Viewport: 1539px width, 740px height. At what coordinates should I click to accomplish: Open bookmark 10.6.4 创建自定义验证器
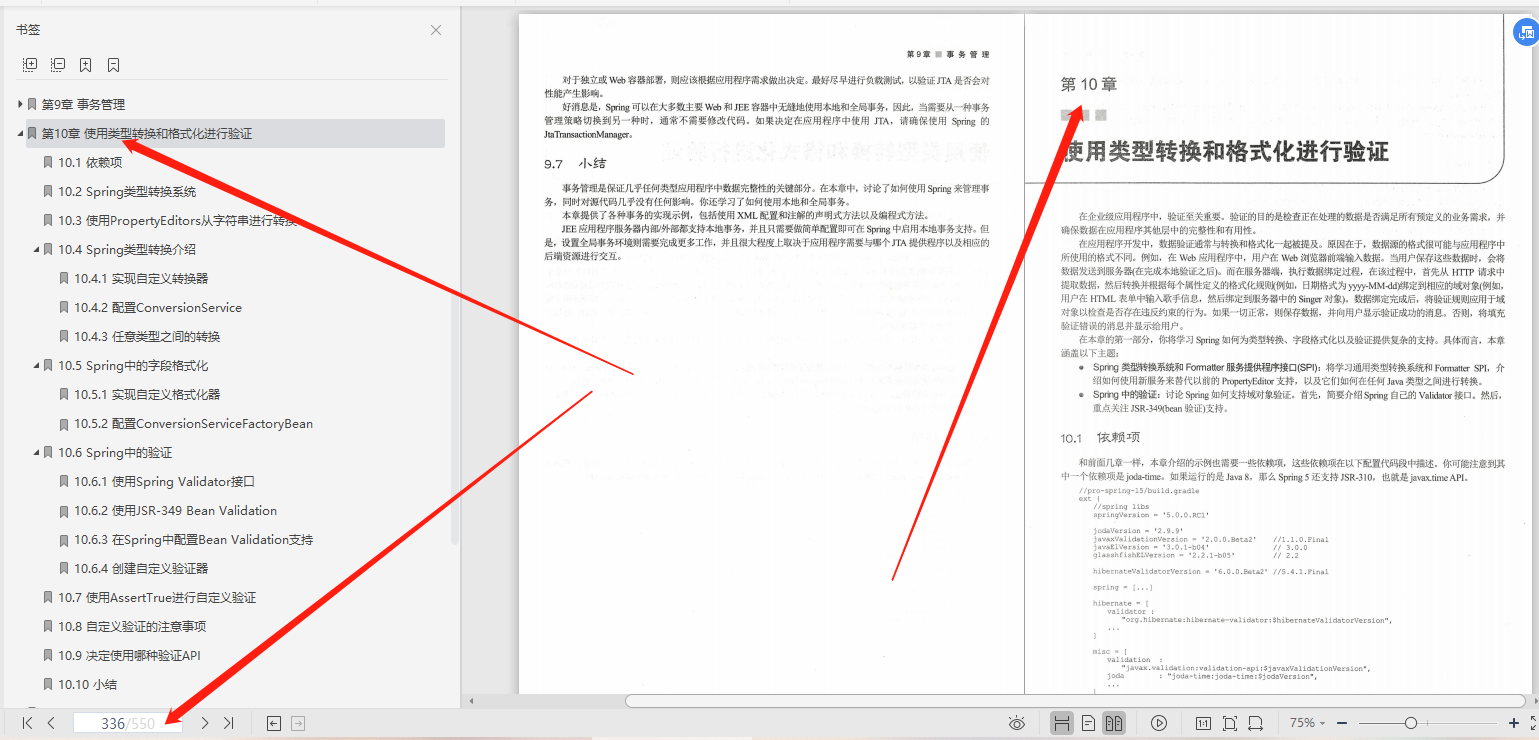[141, 568]
